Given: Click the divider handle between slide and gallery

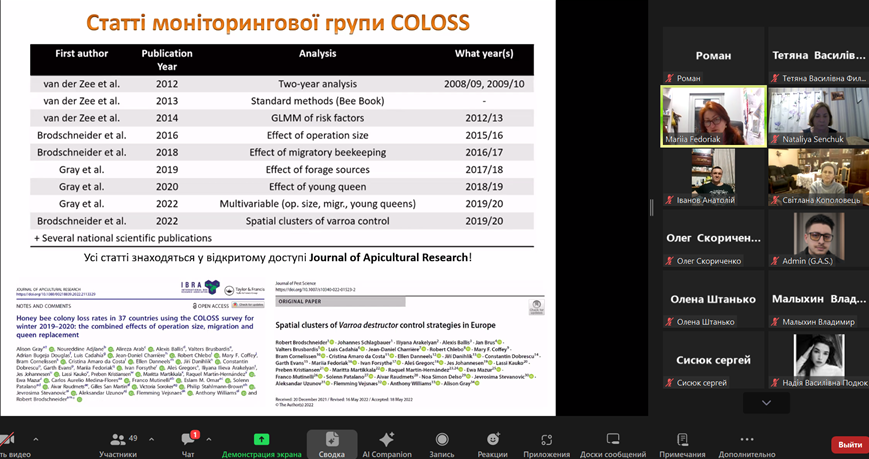Looking at the screenshot, I should pyautogui.click(x=651, y=208).
